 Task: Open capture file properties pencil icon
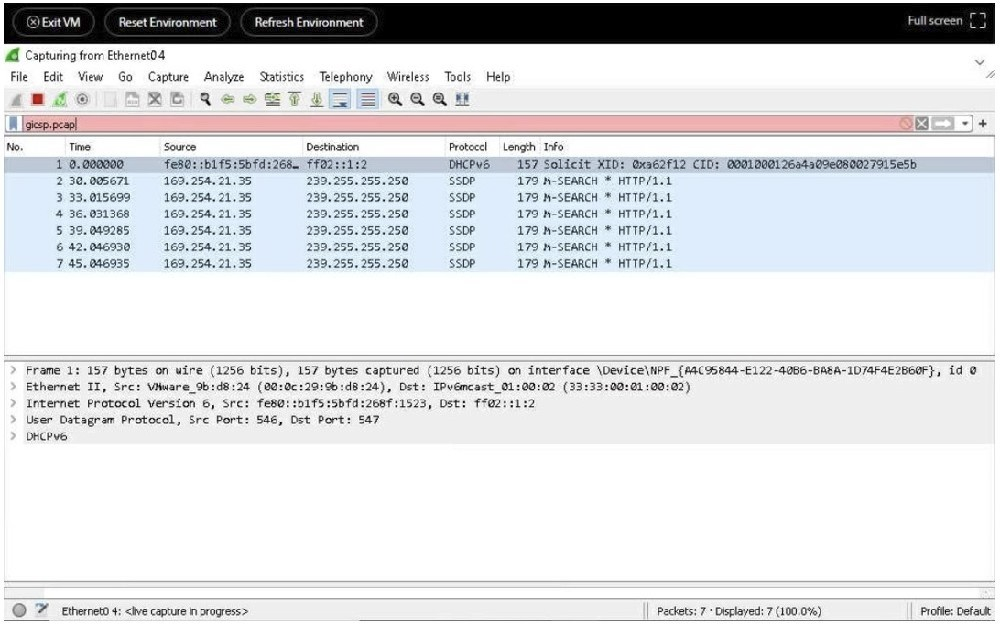[x=42, y=610]
